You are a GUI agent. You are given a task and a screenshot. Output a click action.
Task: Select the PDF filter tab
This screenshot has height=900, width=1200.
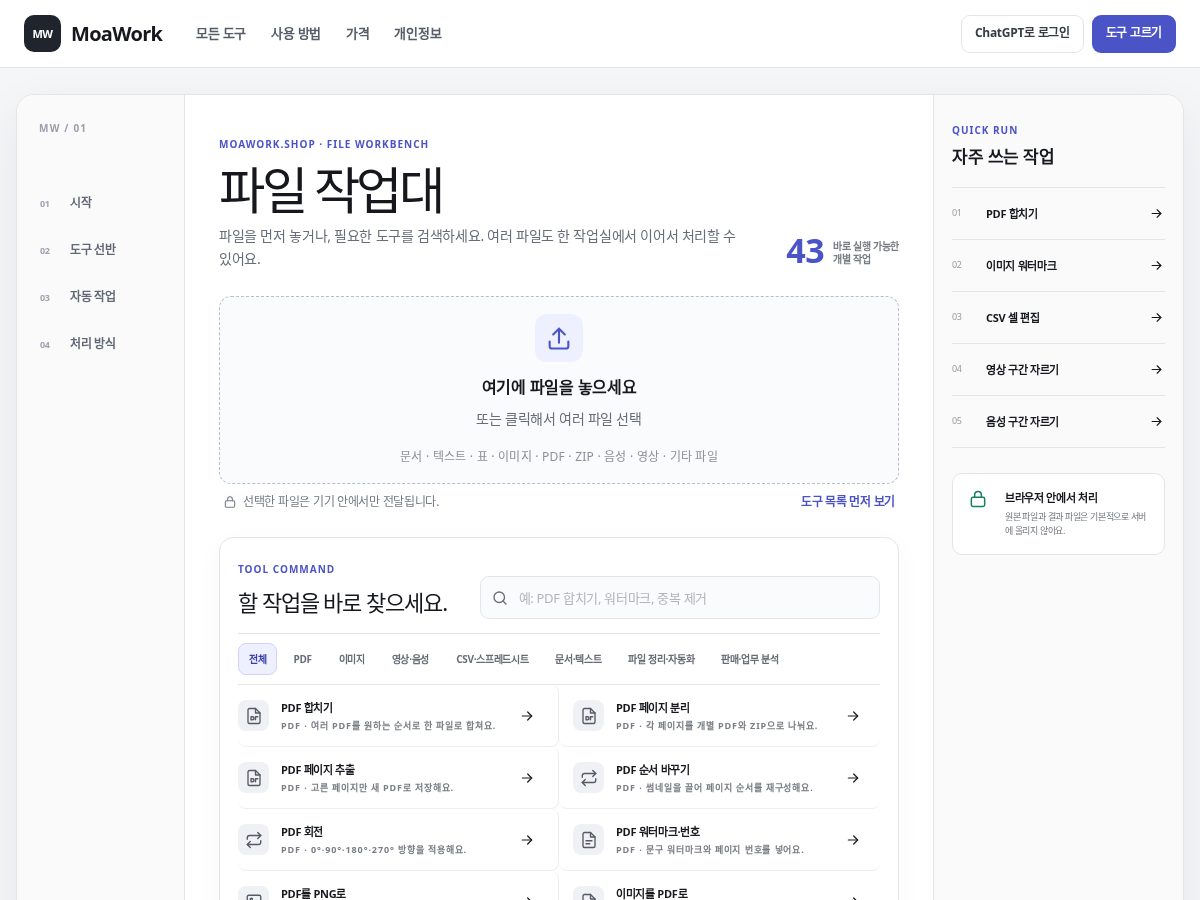click(x=303, y=659)
